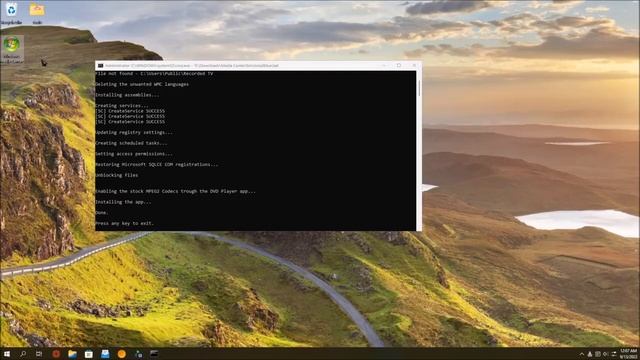Screen dimensions: 640x360
Task: Click the 'File not found' output line
Action: 154,74
